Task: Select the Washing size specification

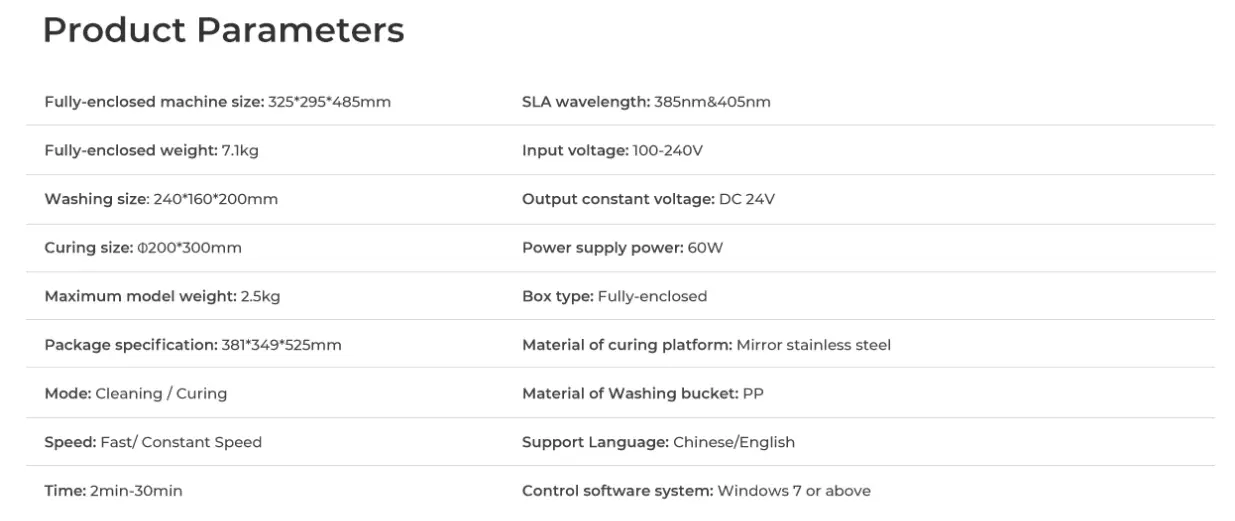Action: 161,199
